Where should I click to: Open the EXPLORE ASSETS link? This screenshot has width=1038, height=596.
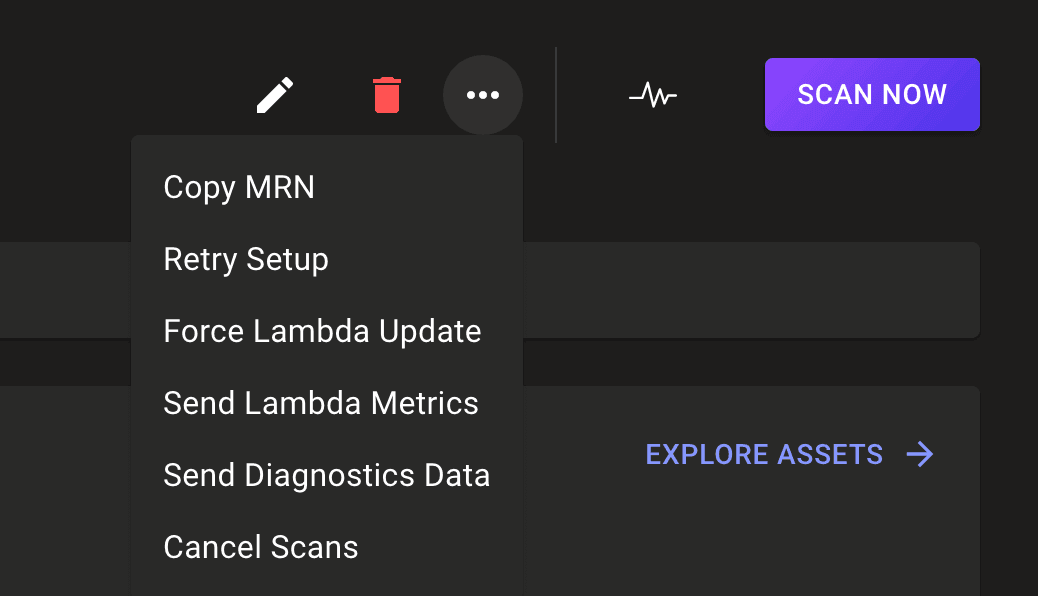[x=764, y=454]
